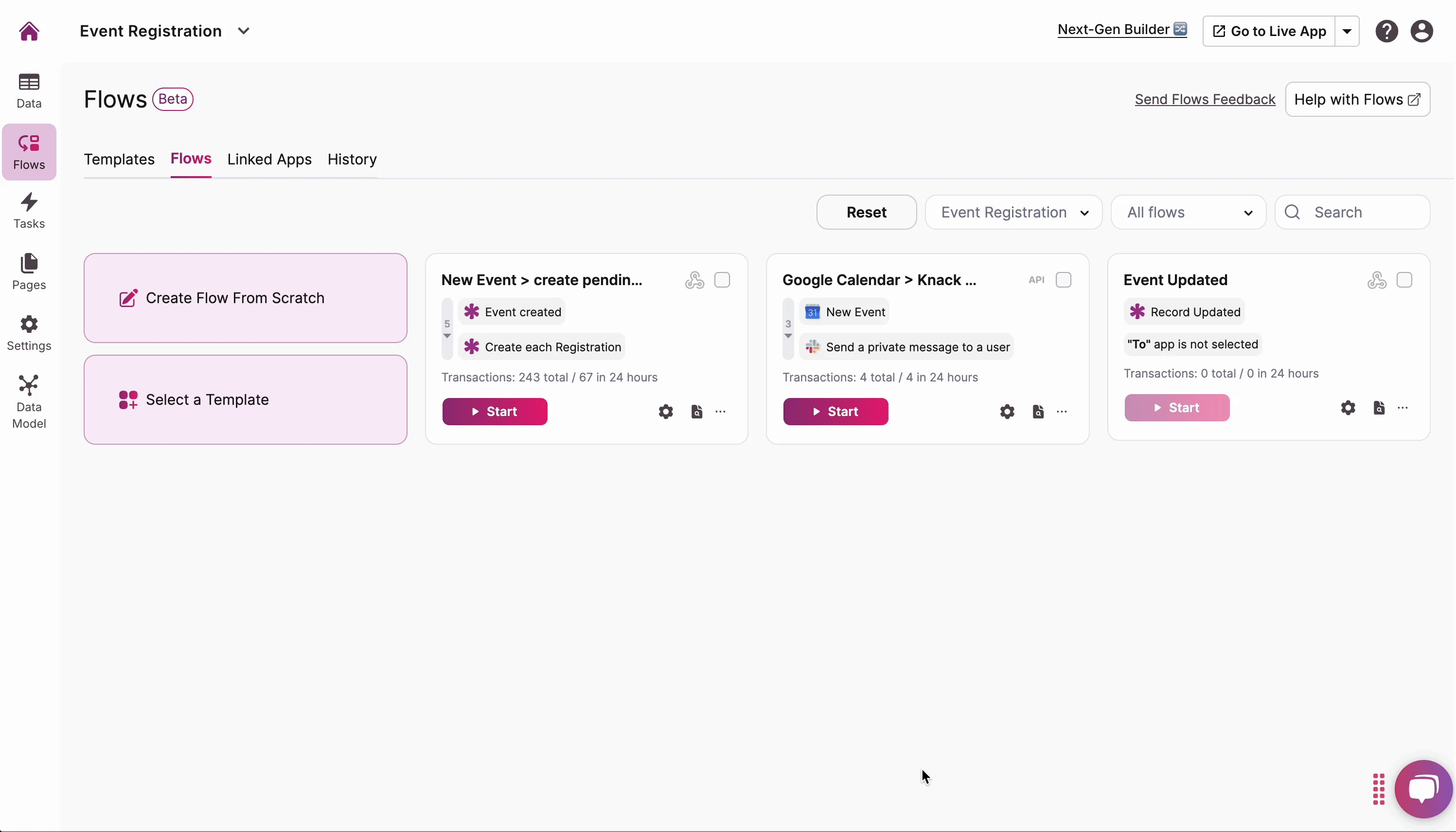Image resolution: width=1456 pixels, height=832 pixels.
Task: Select Tasks from the left sidebar
Action: click(29, 210)
